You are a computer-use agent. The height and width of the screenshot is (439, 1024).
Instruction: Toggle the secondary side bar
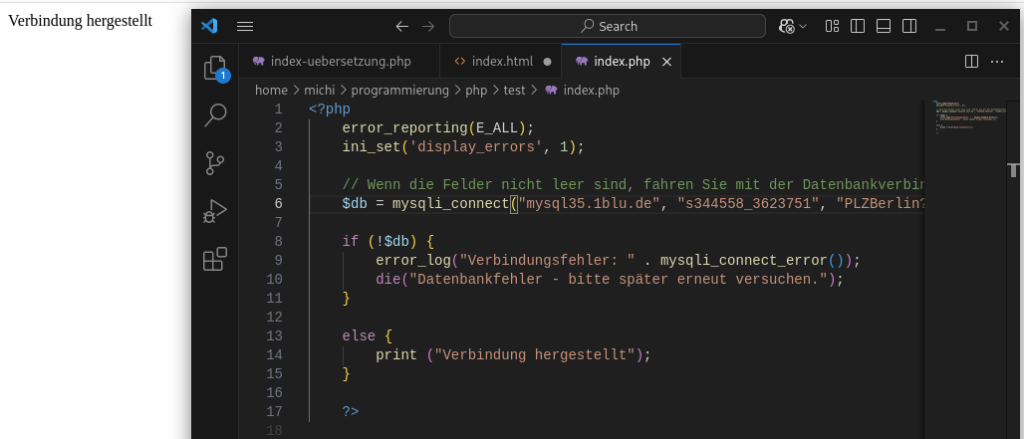point(909,26)
